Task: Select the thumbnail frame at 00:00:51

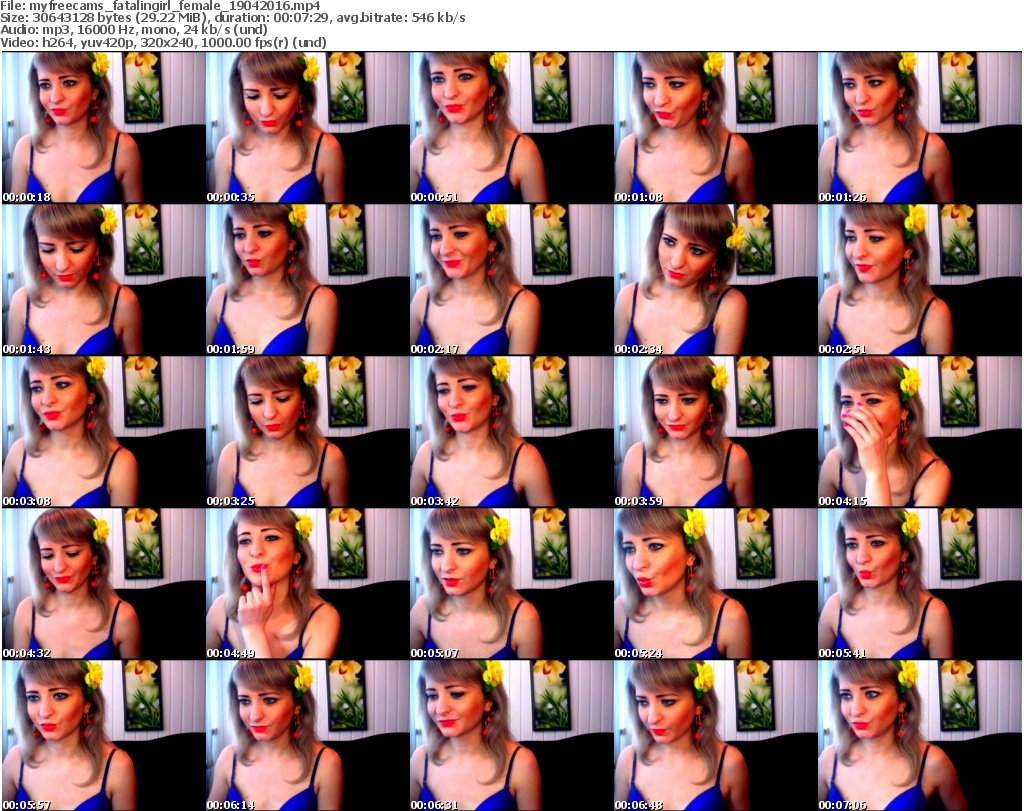Action: click(x=511, y=127)
